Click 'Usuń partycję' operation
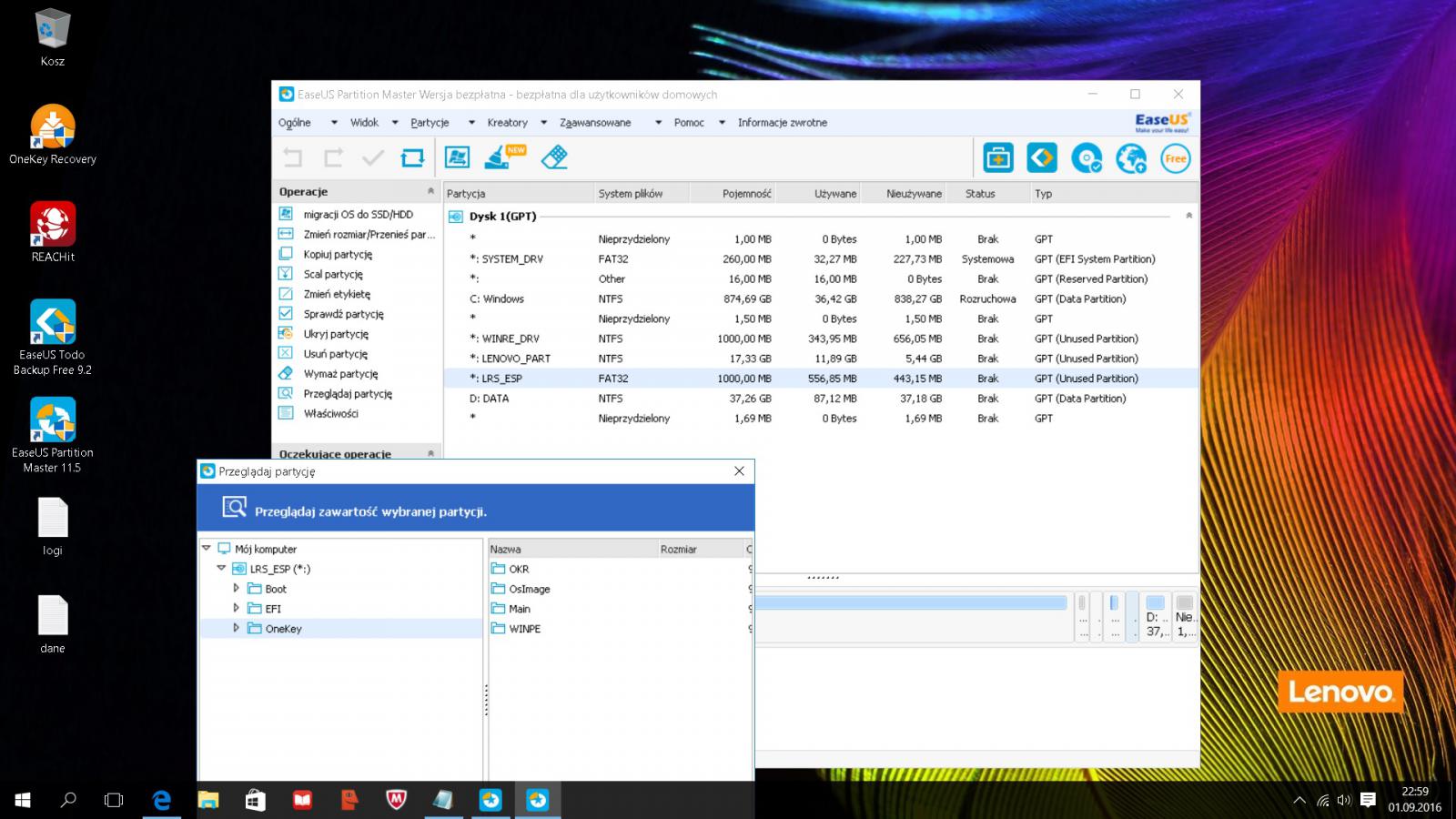 click(335, 354)
